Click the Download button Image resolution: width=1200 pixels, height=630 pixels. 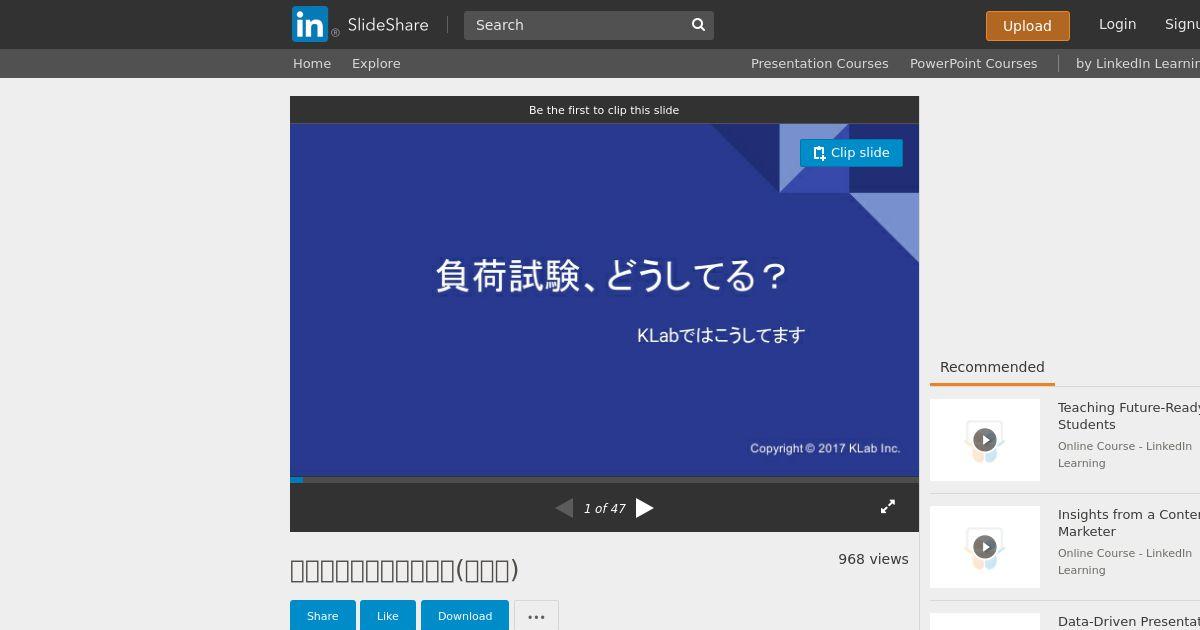(465, 616)
